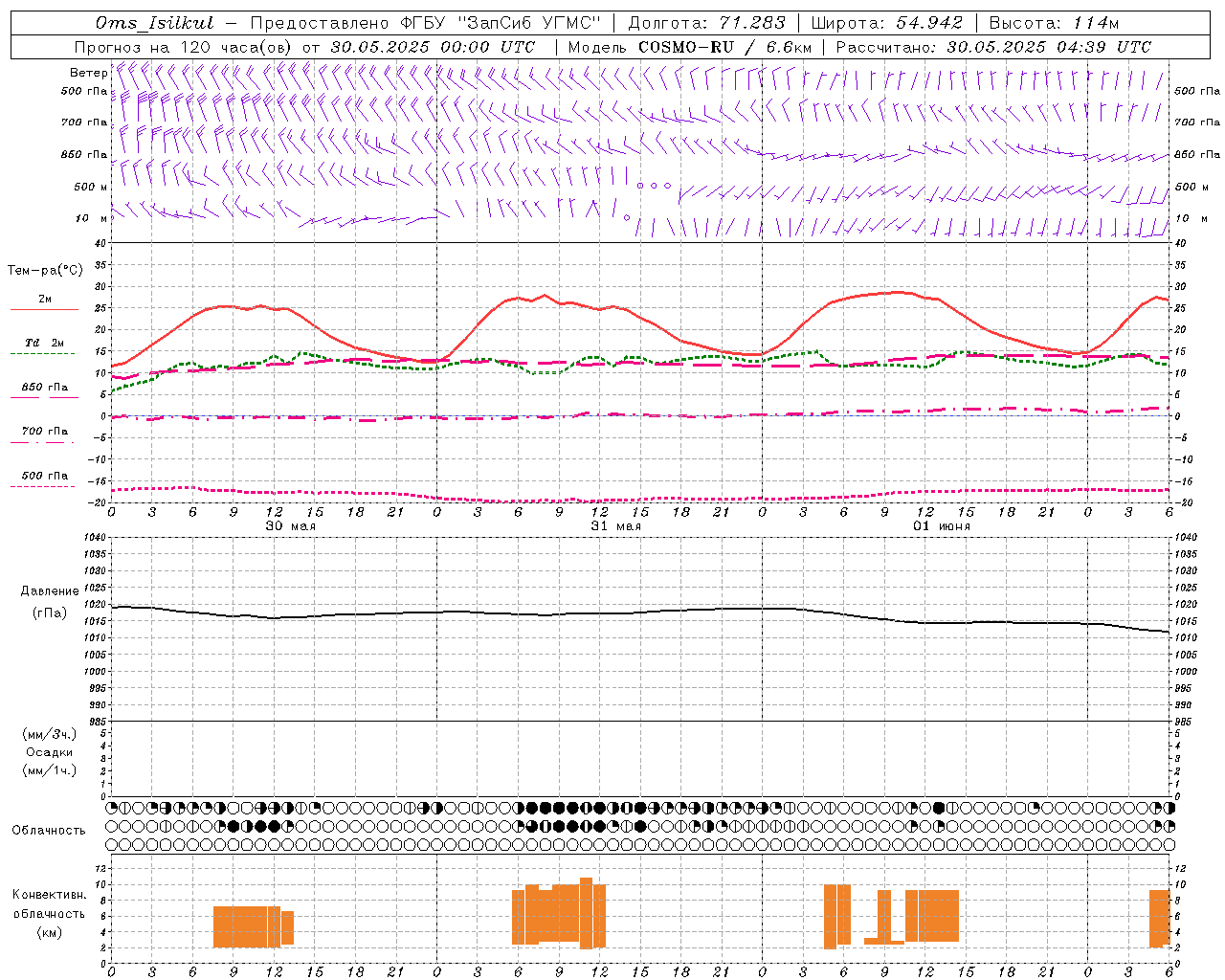
Task: Click the forecast start '30.05.2025 00:00 UTC'
Action: click(x=433, y=47)
